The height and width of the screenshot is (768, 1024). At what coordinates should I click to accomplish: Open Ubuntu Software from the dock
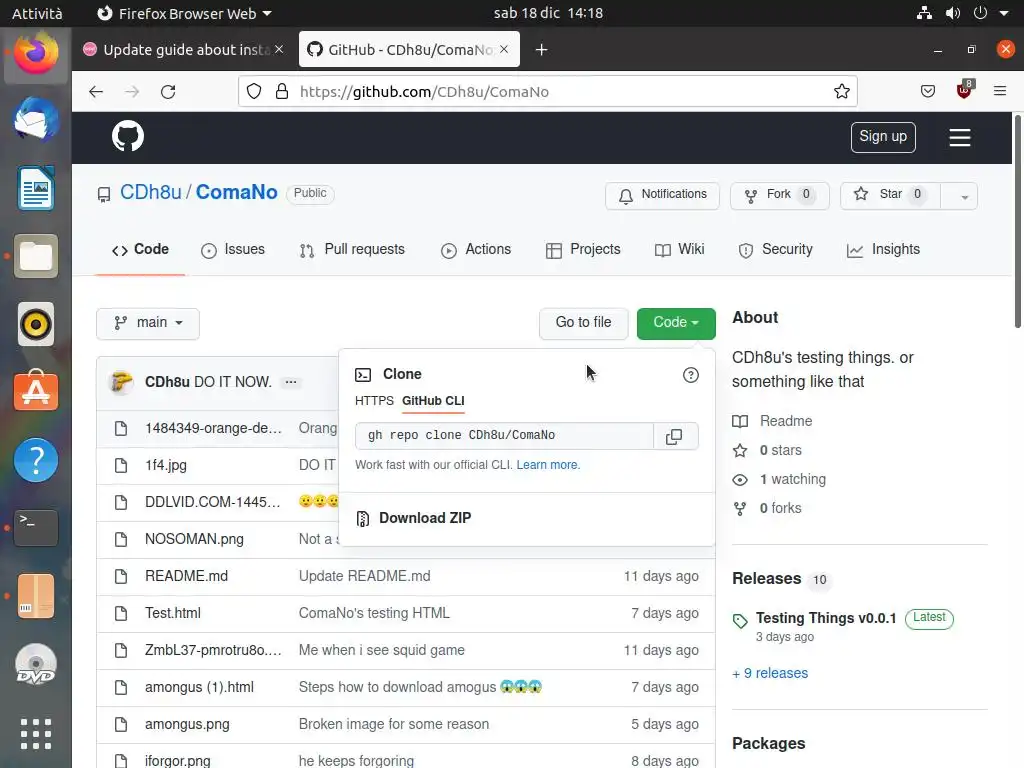coord(36,391)
